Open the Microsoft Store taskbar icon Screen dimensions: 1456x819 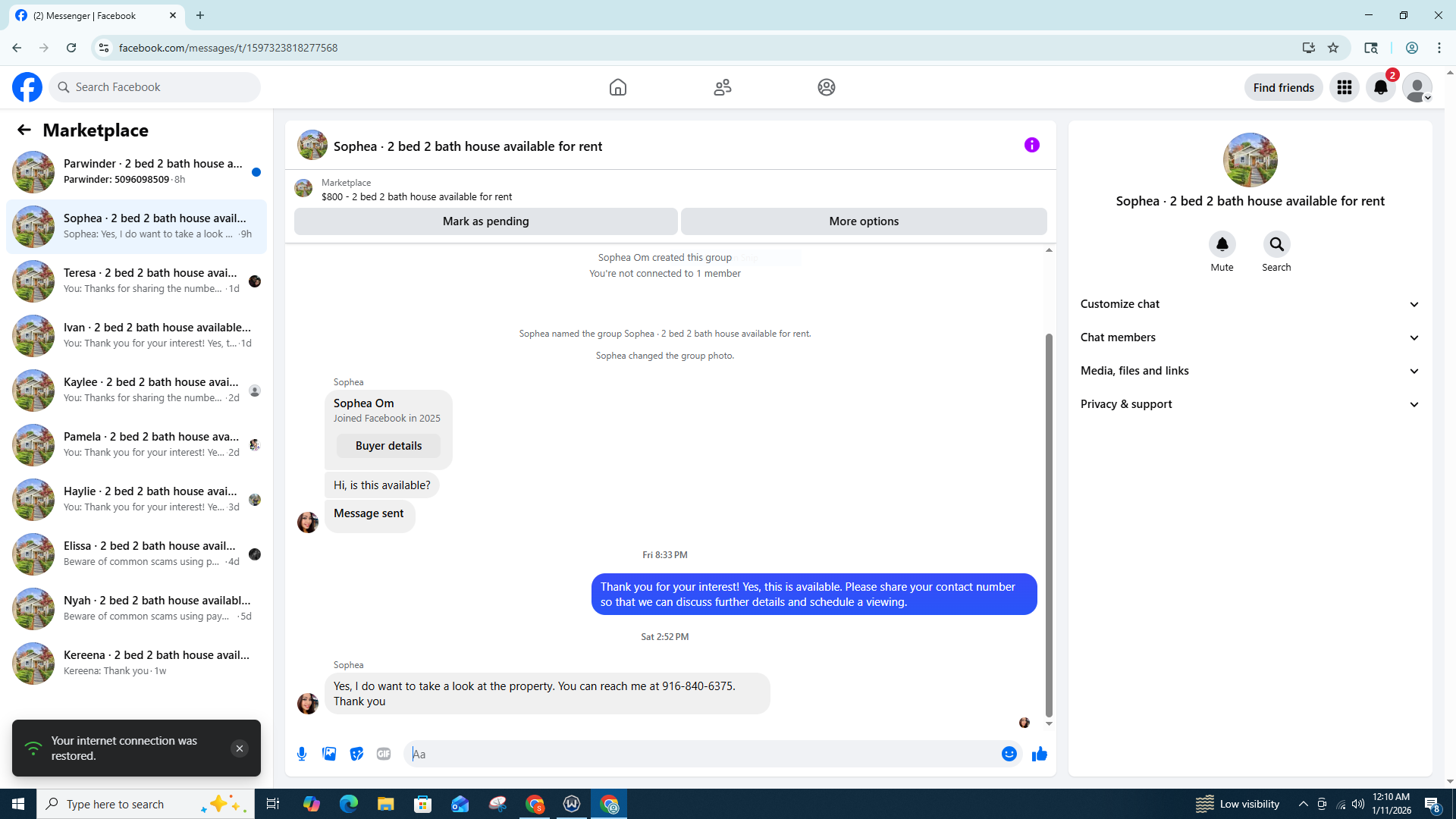[423, 804]
